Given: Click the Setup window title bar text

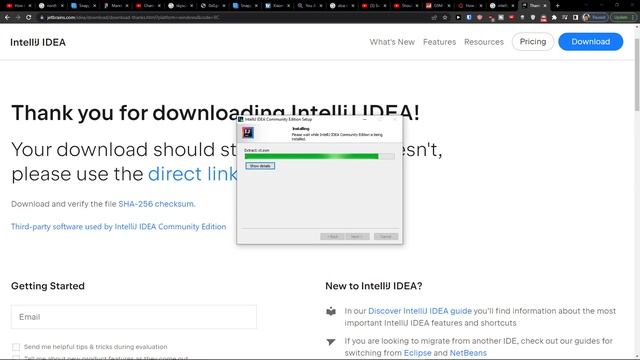Looking at the screenshot, I should (278, 119).
